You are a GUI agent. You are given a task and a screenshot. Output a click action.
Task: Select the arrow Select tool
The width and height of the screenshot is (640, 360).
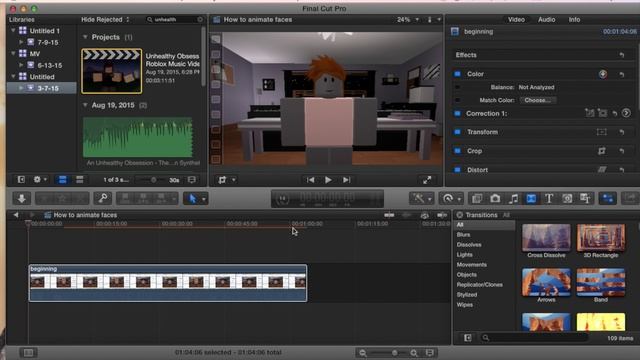[192, 199]
